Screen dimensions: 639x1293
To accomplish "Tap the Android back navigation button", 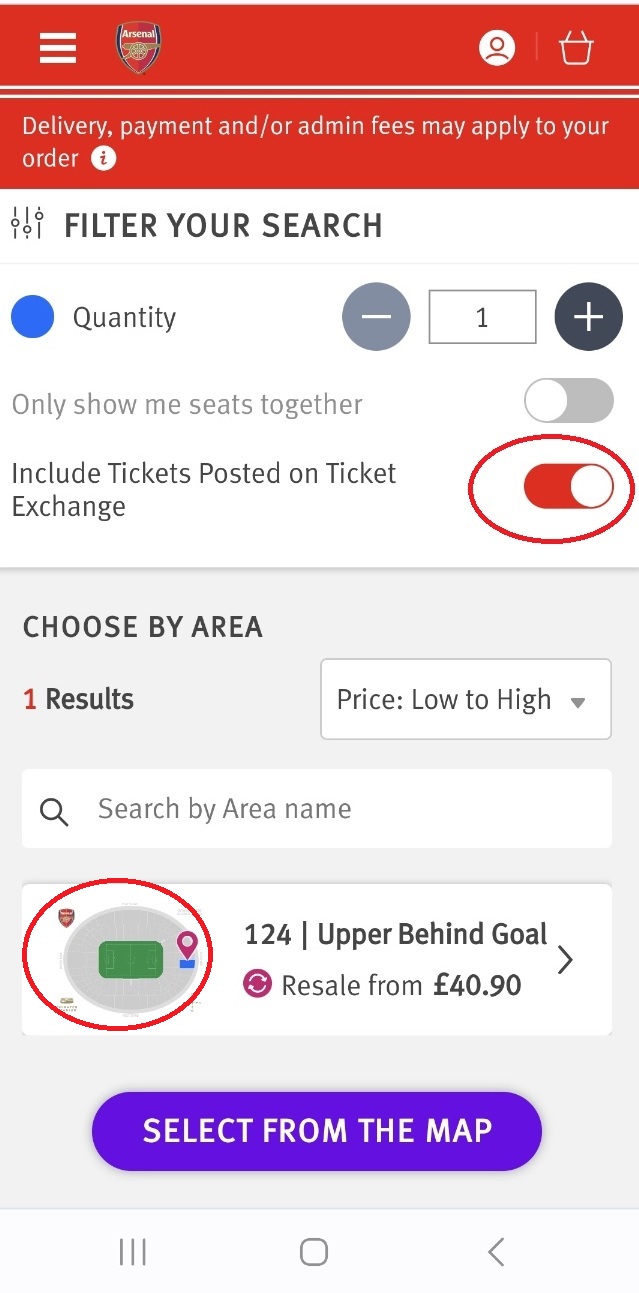I will point(496,1251).
